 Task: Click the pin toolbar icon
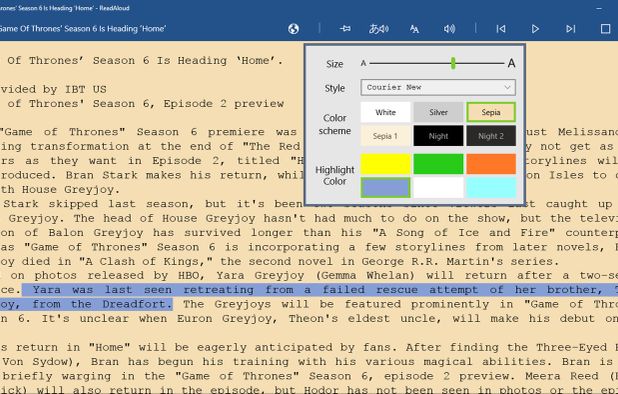[x=345, y=29]
